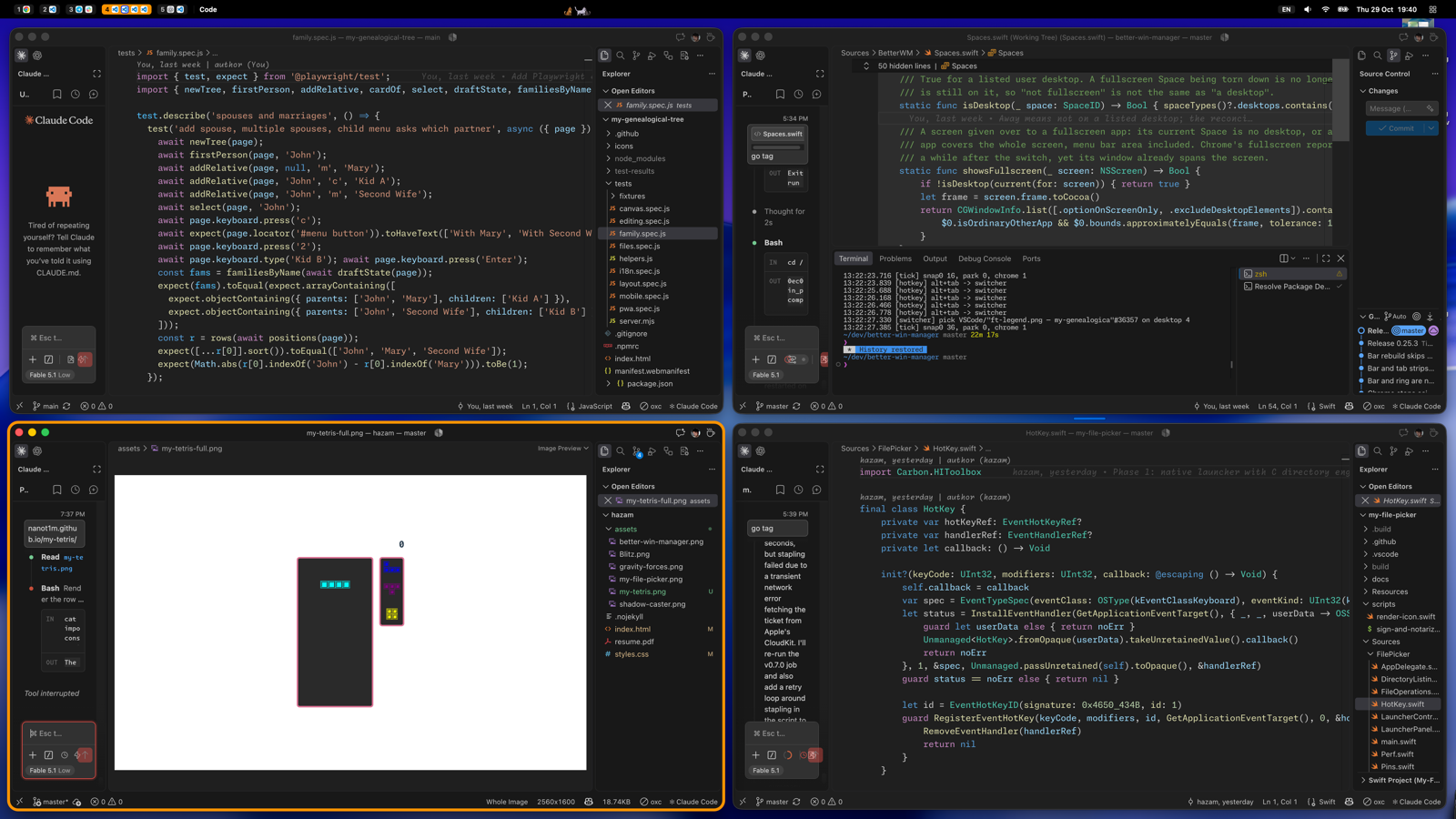
Task: Click the volume icon in the macOS menu bar
Action: click(x=1307, y=9)
